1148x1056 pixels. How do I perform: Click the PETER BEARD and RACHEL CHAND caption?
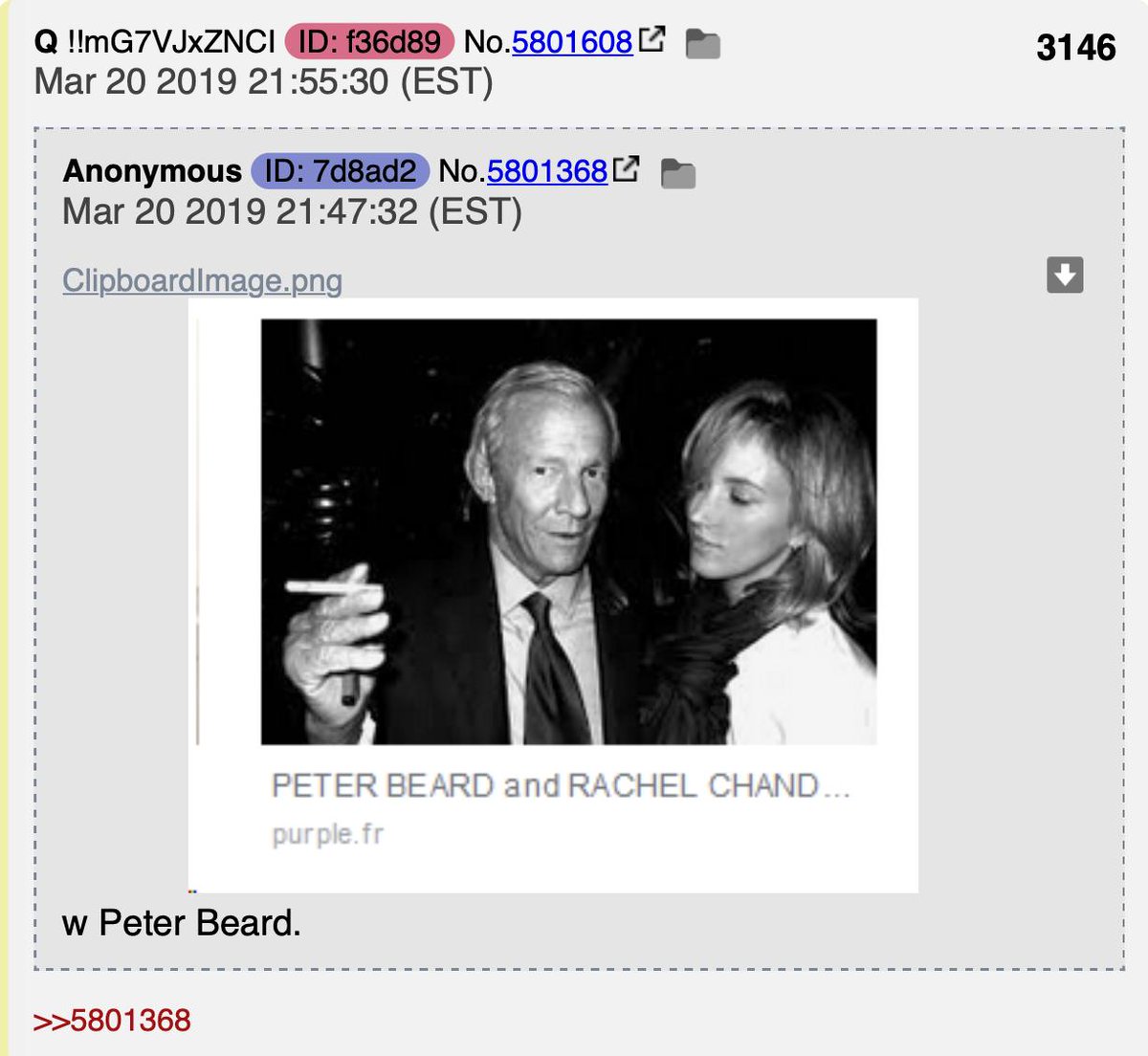click(x=561, y=785)
